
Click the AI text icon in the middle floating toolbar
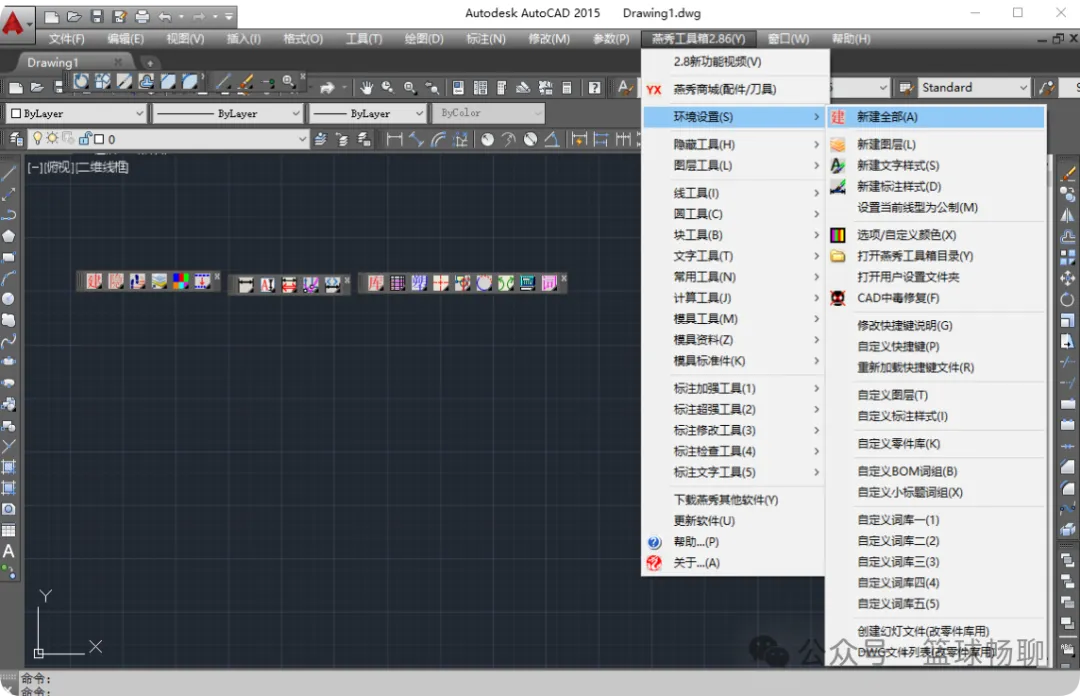pos(267,285)
